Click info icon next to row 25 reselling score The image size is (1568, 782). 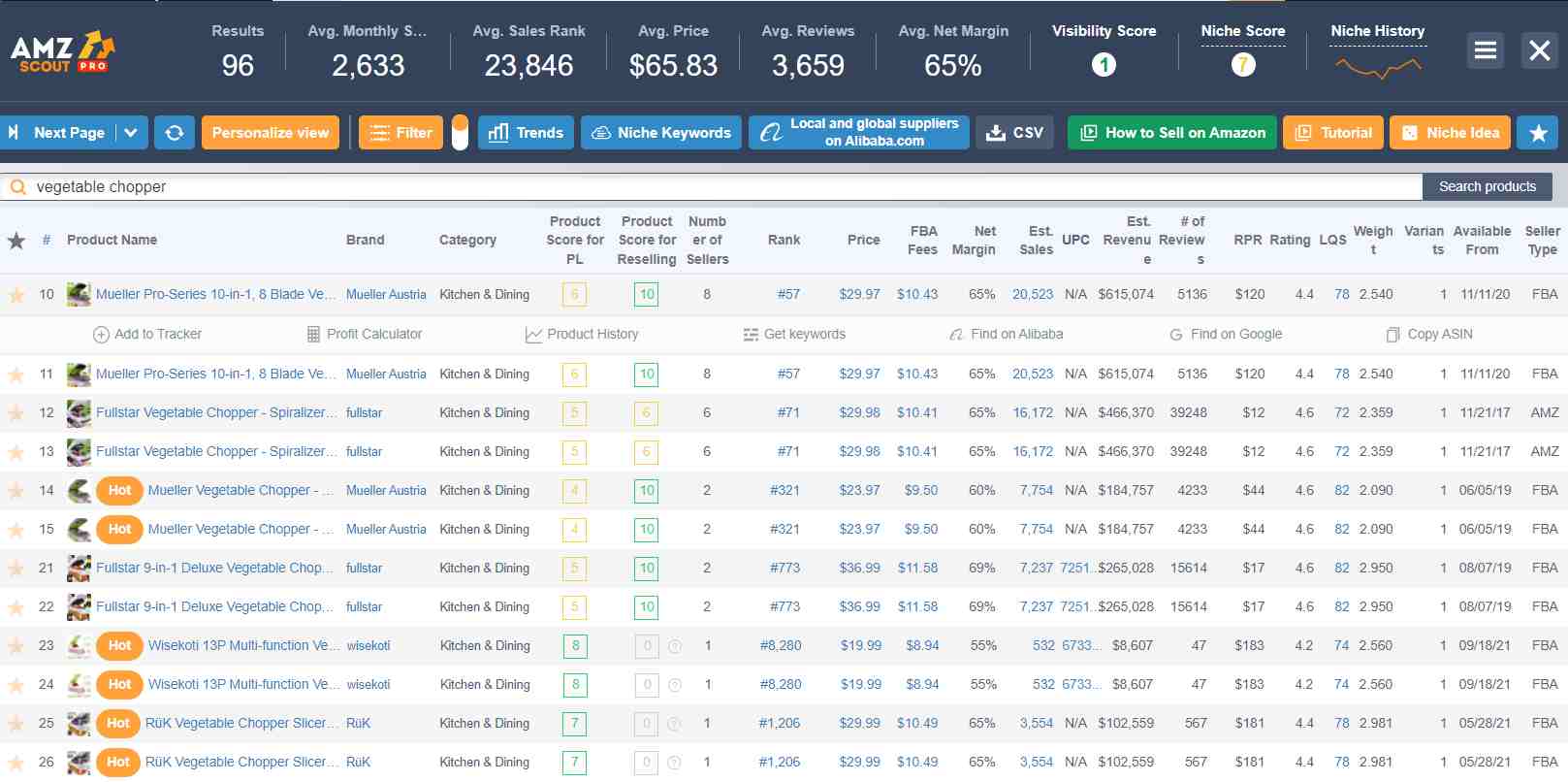coord(675,724)
